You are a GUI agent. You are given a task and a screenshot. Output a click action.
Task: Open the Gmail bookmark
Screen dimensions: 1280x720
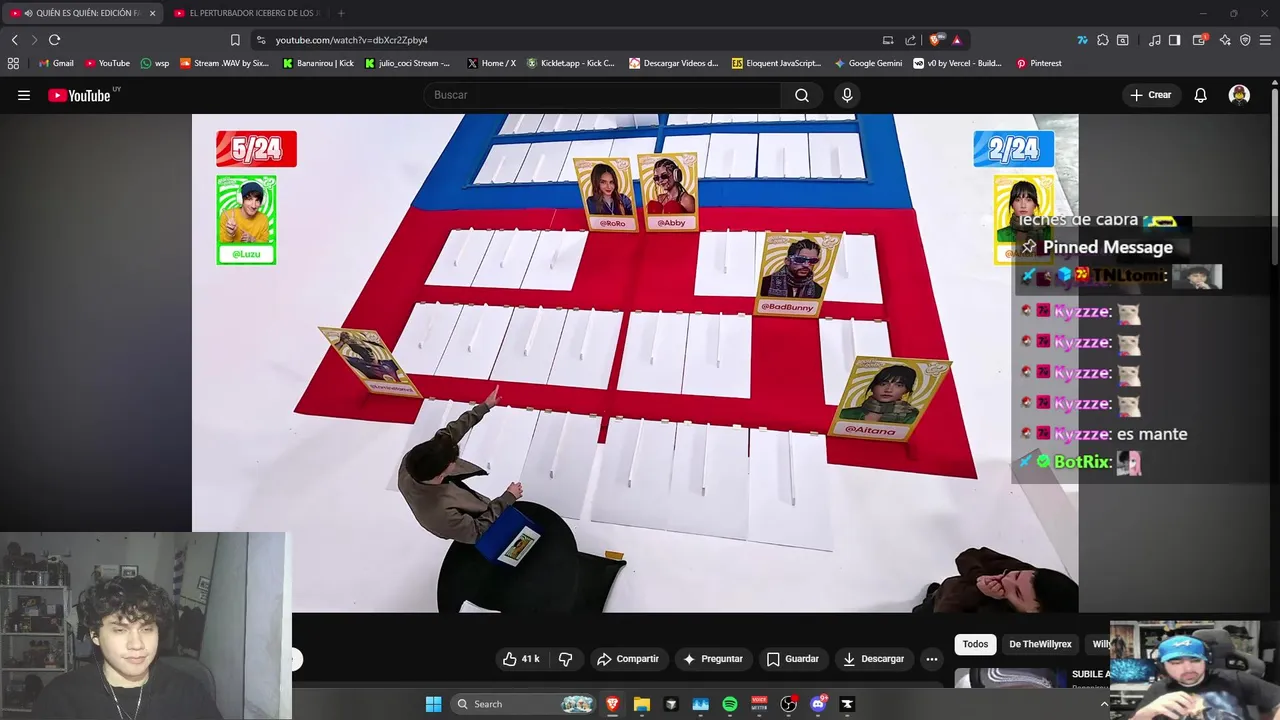56,63
